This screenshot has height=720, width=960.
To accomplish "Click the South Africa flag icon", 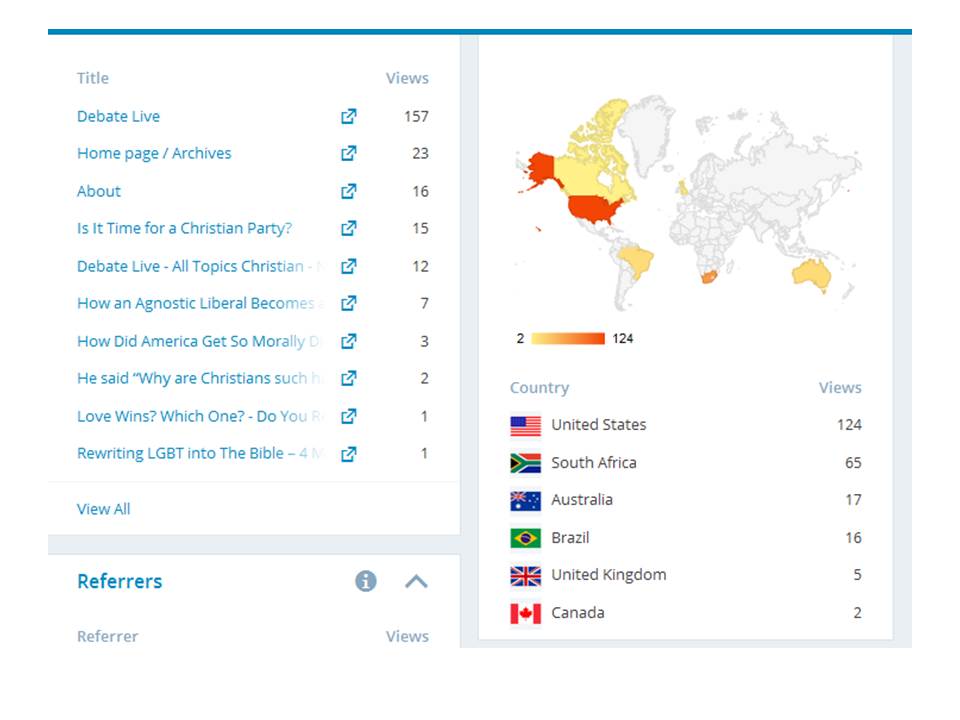I will pyautogui.click(x=525, y=463).
